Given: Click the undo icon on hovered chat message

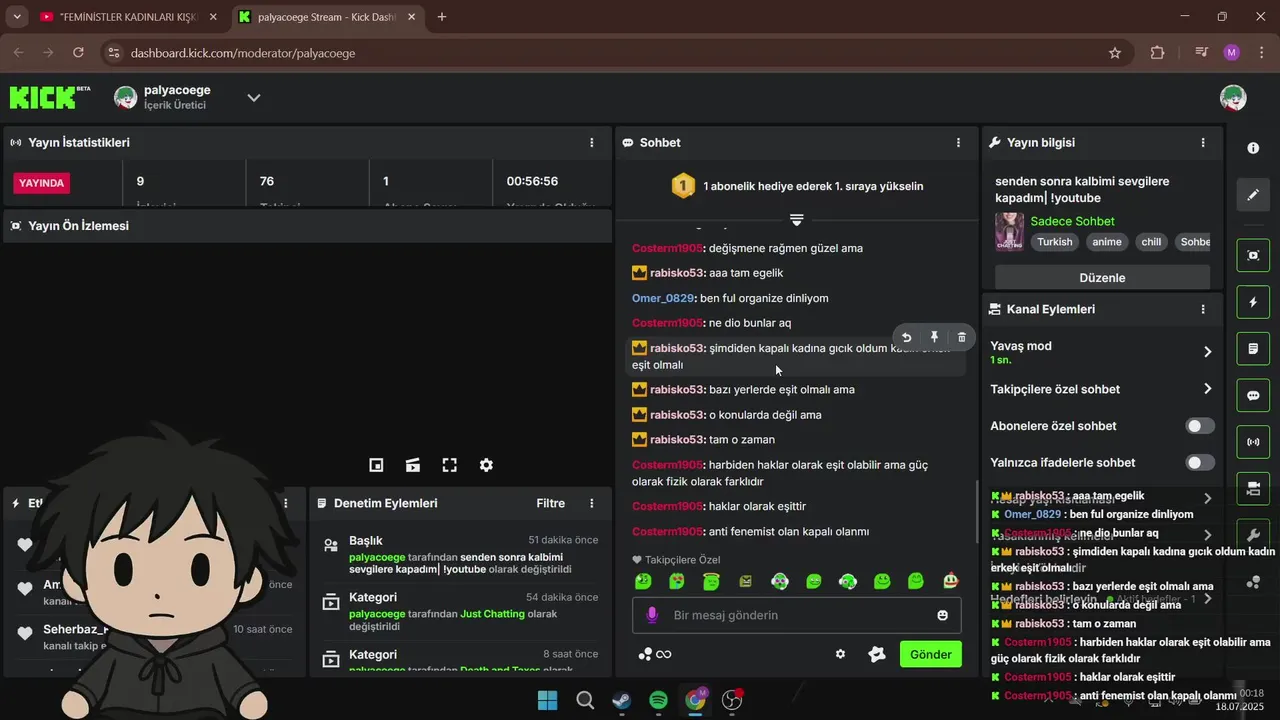Looking at the screenshot, I should [906, 338].
